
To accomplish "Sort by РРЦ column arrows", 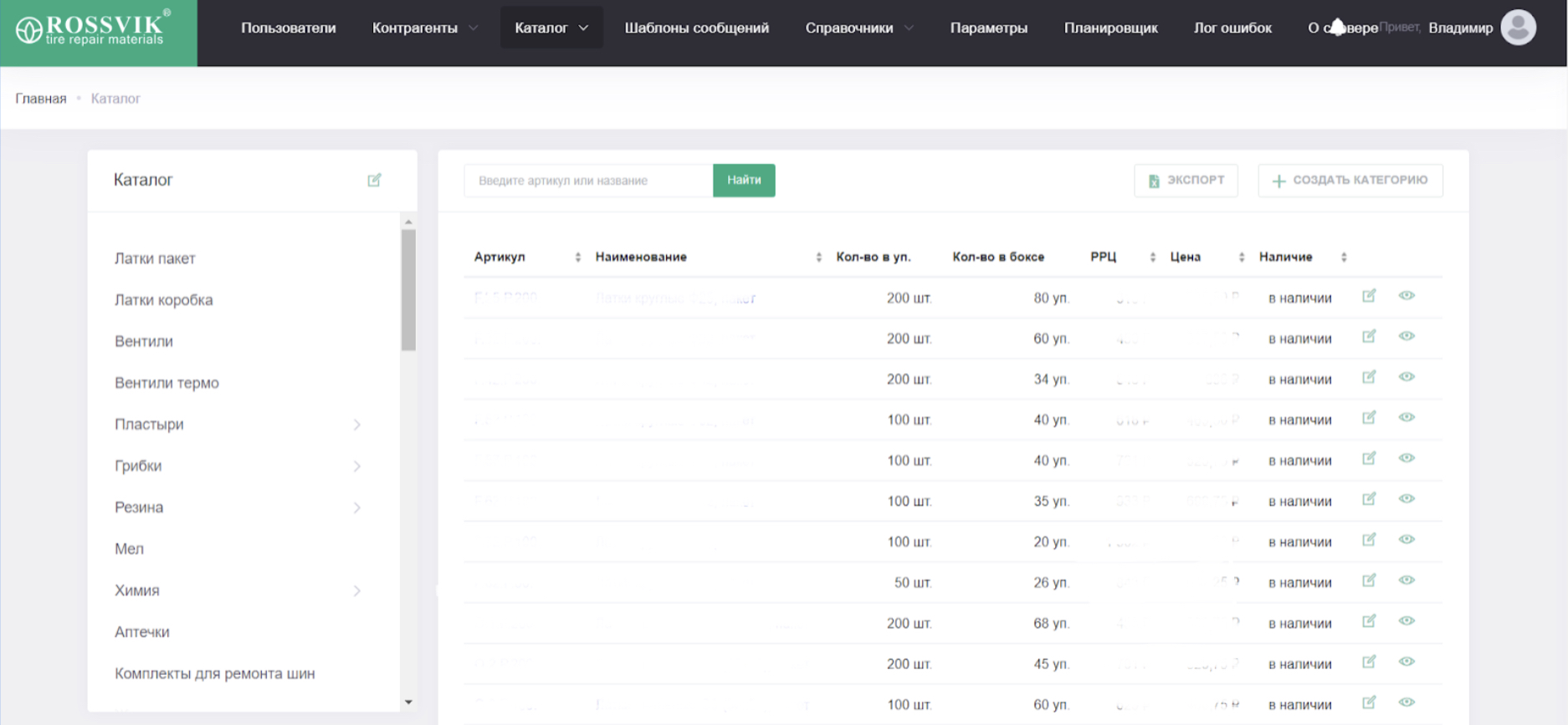I will pyautogui.click(x=1152, y=258).
